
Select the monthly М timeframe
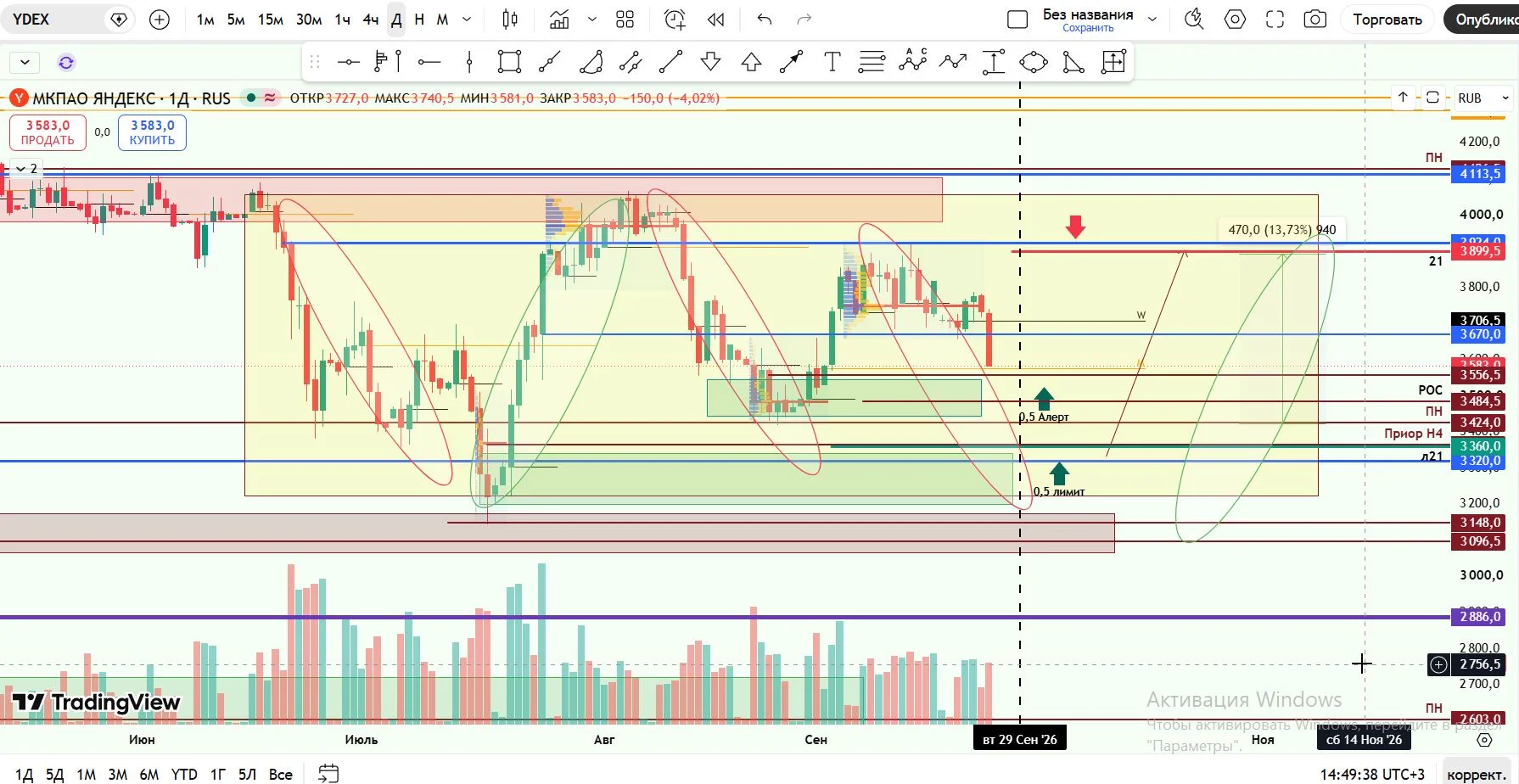pyautogui.click(x=442, y=20)
